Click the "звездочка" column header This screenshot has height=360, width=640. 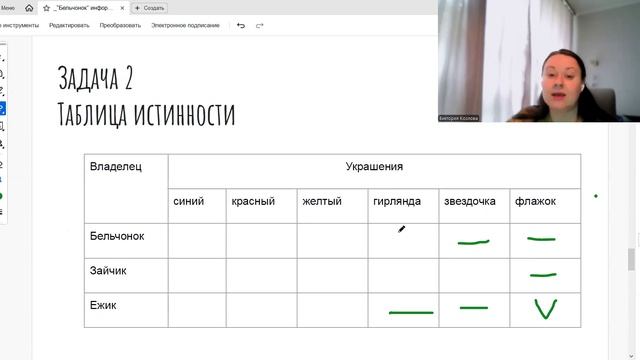click(474, 206)
